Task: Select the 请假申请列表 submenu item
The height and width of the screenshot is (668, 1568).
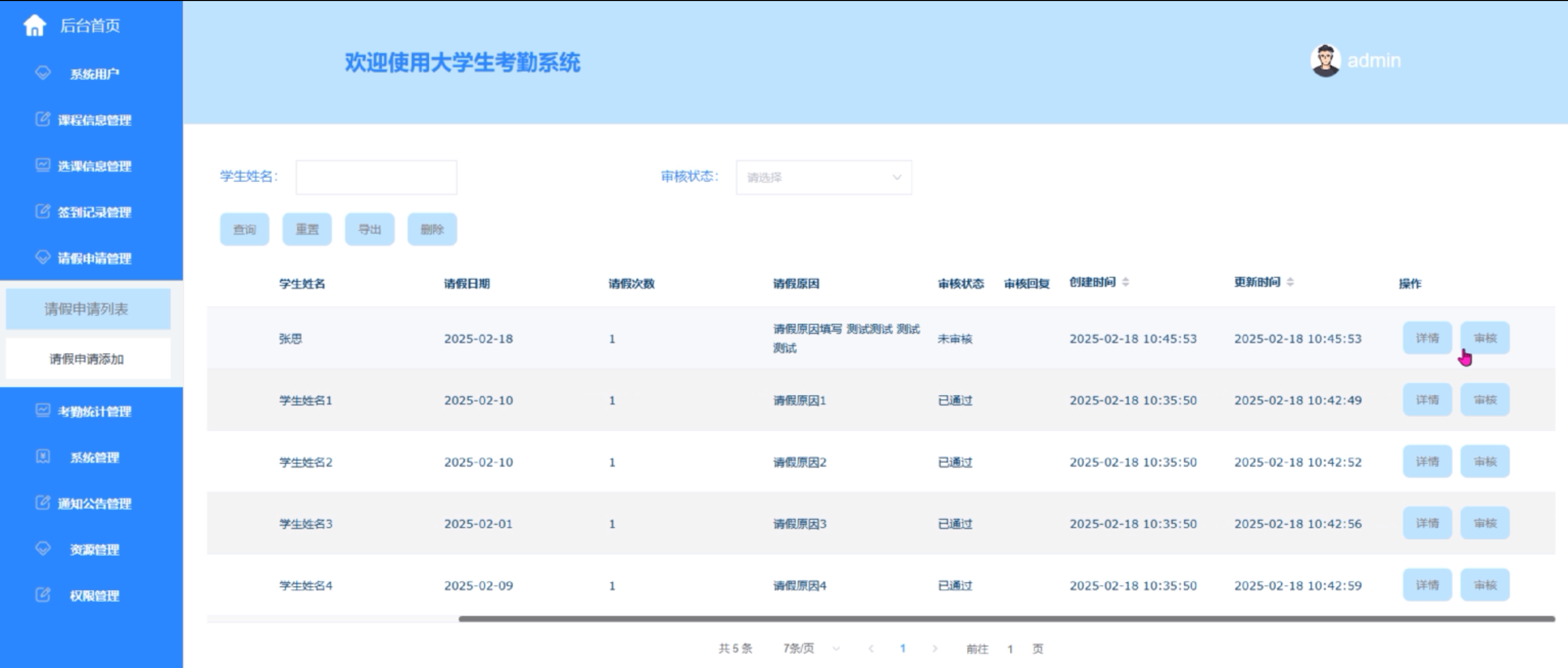Action: click(x=87, y=309)
